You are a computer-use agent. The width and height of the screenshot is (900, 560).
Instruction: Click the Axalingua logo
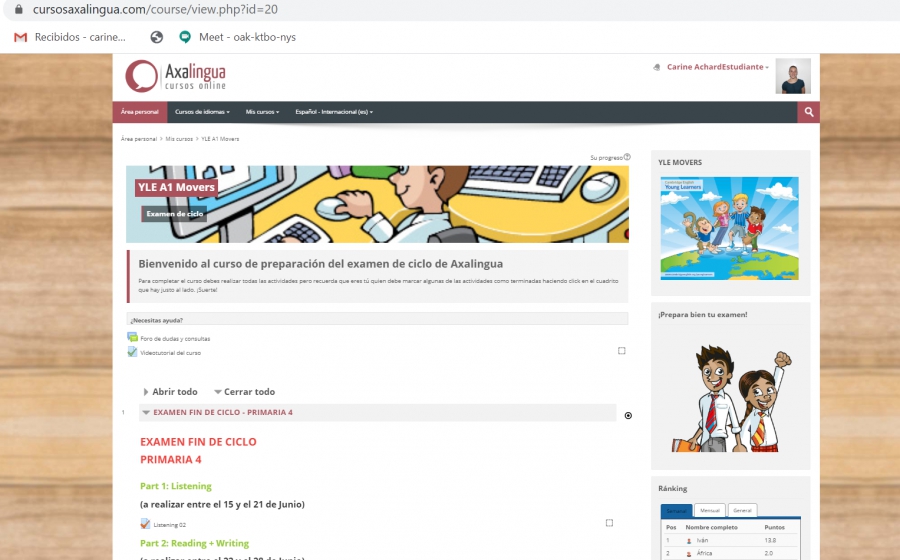point(176,76)
